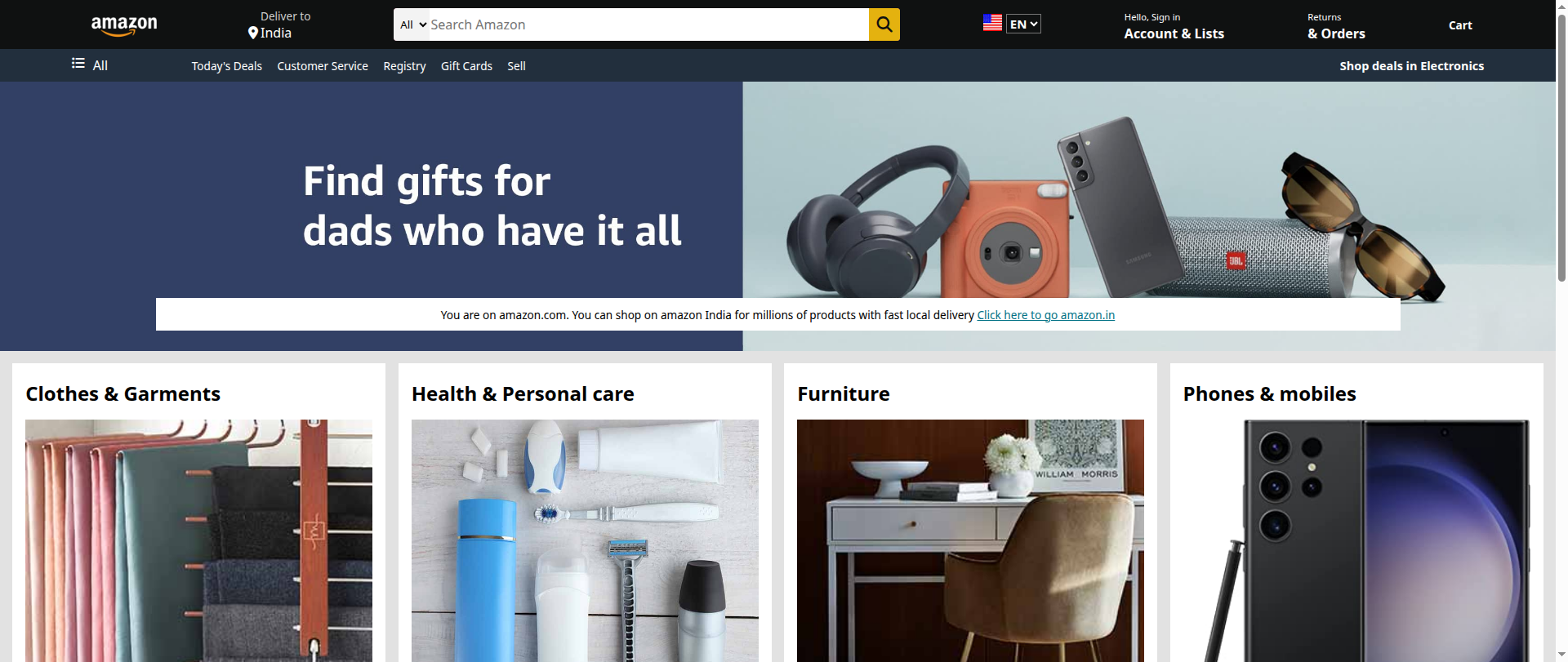Click the US flag icon
The image size is (1568, 662).
pos(992,24)
